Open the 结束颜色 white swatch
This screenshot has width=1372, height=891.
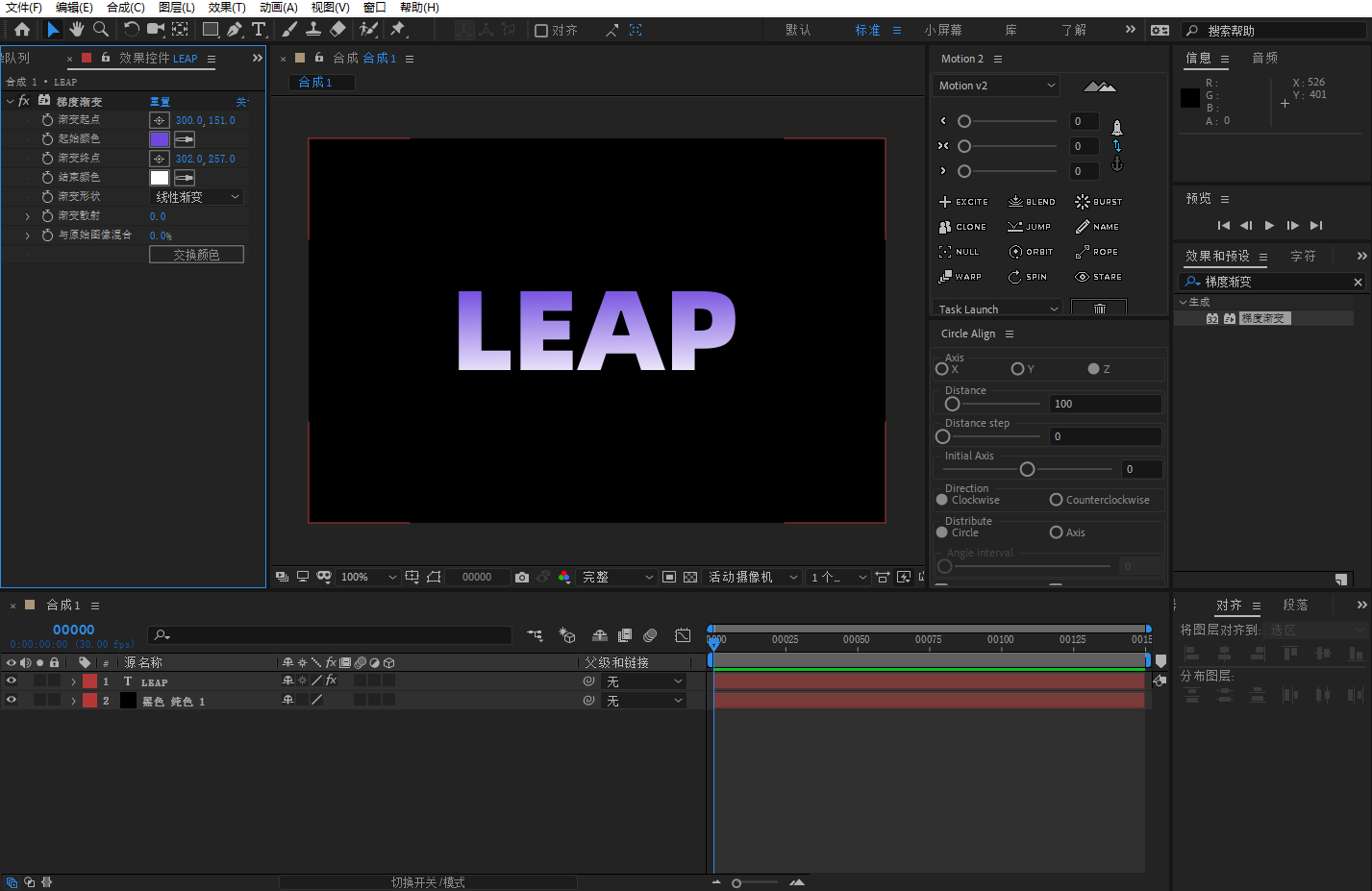pos(160,178)
